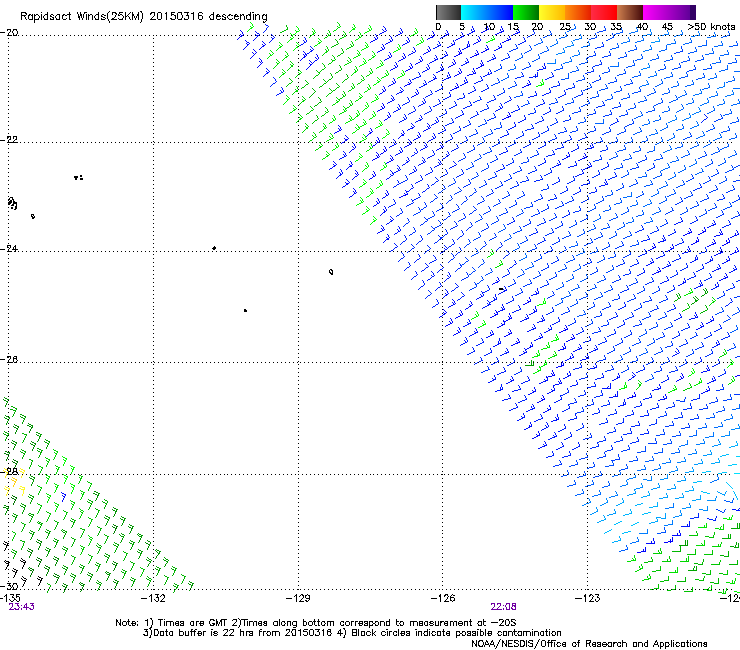740x650 pixels.
Task: Click the '25' legend scale label
Action: tap(565, 27)
